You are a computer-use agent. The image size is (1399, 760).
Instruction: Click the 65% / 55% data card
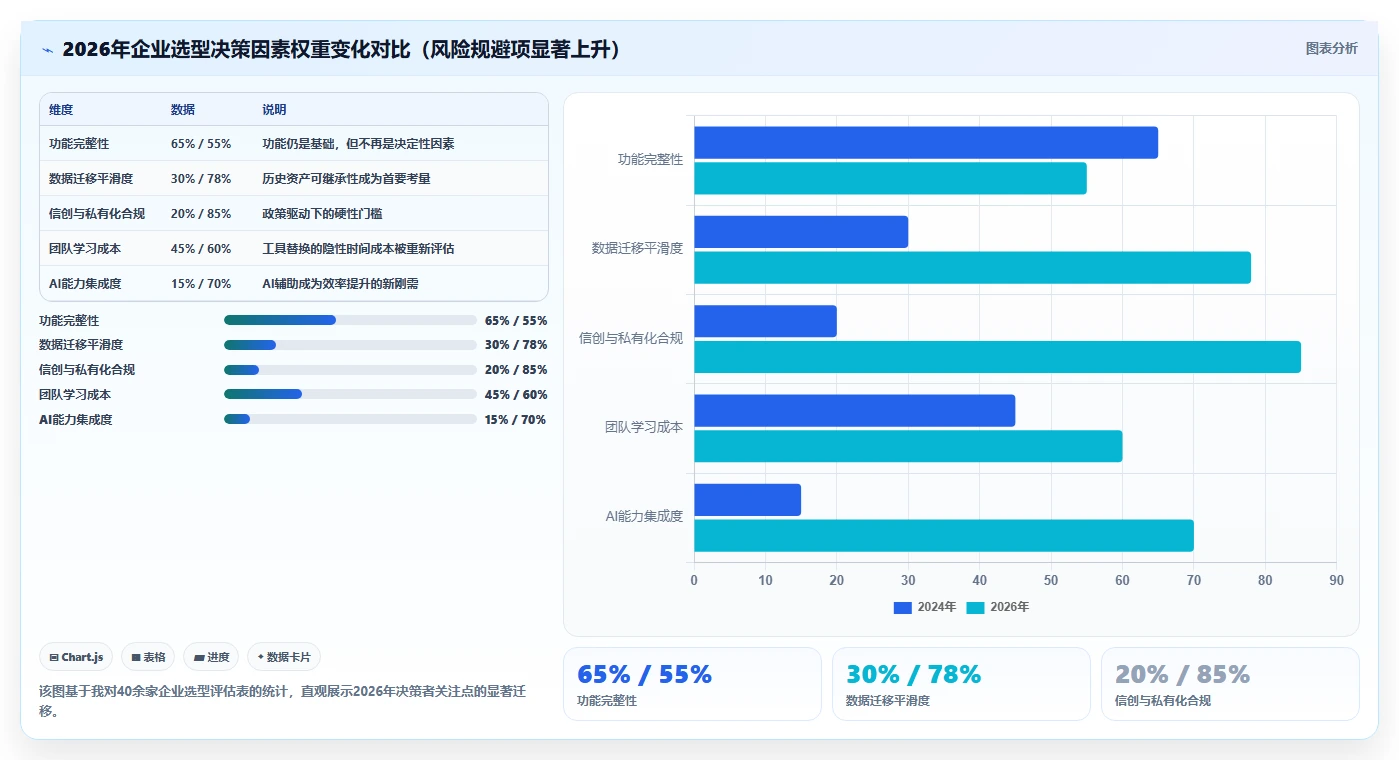click(692, 684)
